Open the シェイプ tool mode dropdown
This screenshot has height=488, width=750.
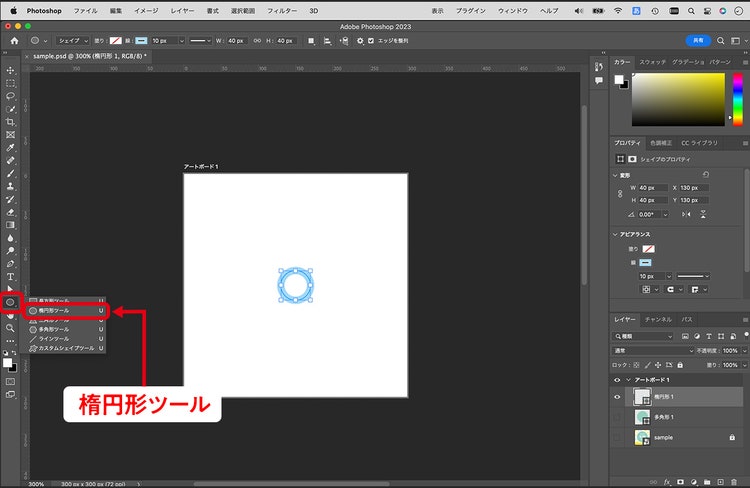[73, 41]
